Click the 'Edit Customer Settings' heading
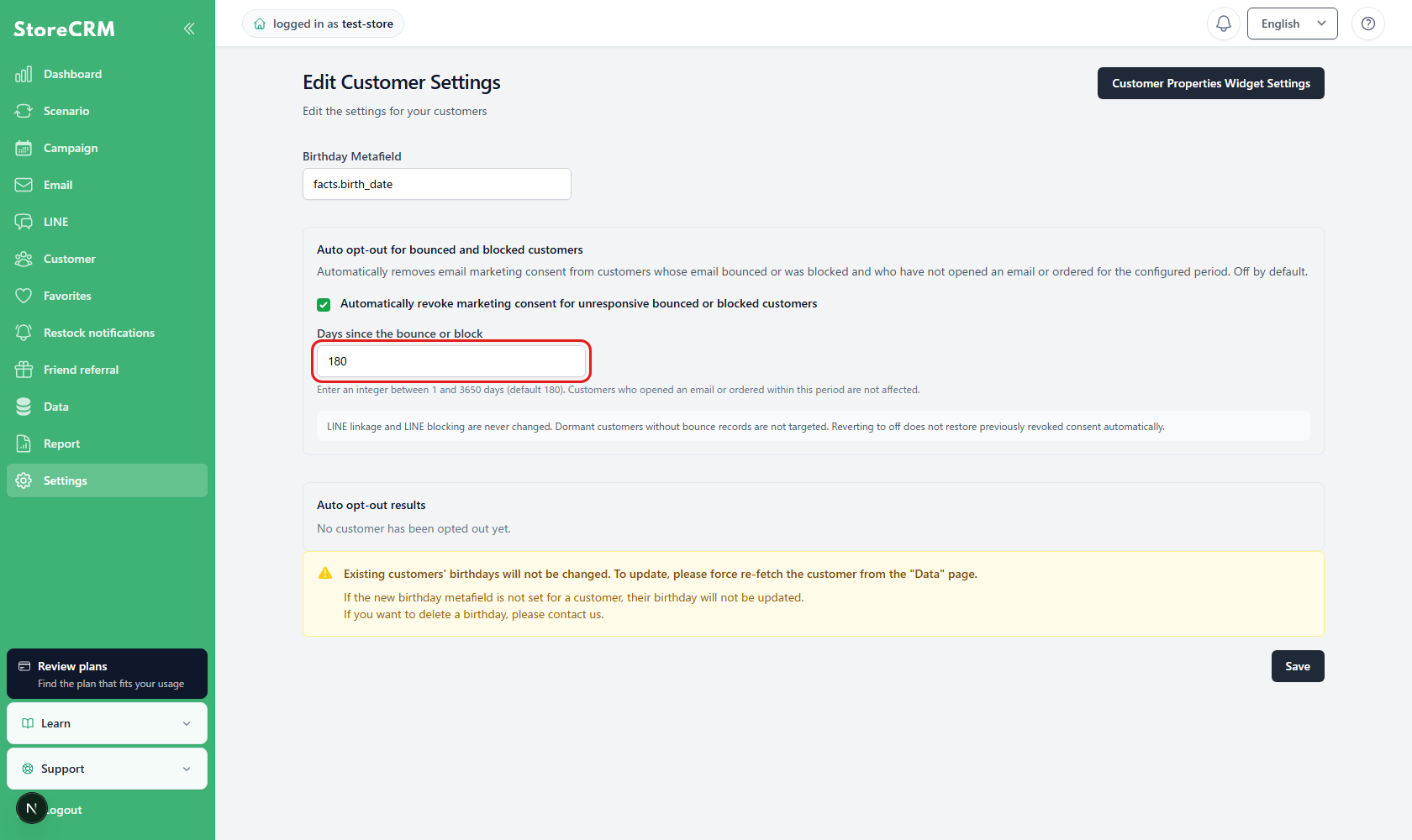Viewport: 1412px width, 840px height. (402, 82)
